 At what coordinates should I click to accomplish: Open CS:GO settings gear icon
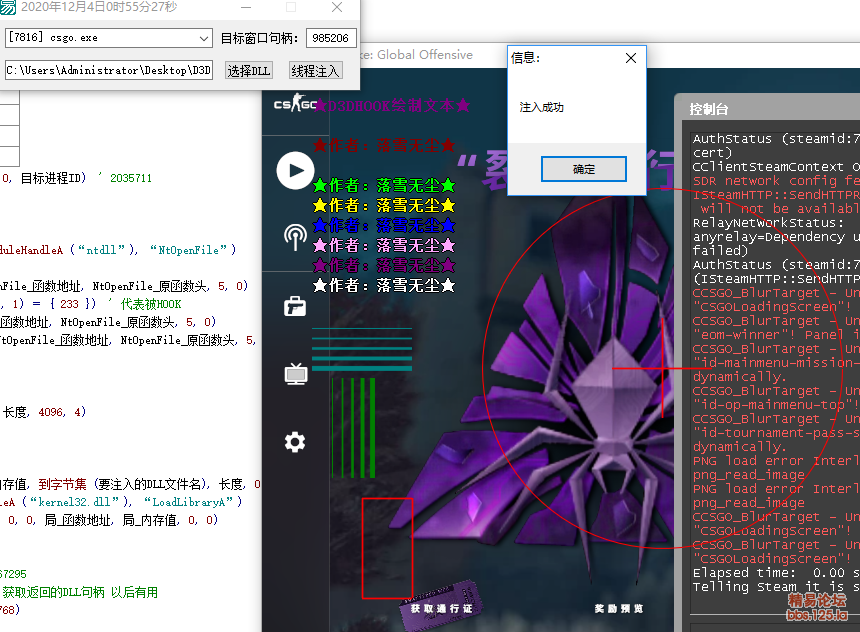295,442
